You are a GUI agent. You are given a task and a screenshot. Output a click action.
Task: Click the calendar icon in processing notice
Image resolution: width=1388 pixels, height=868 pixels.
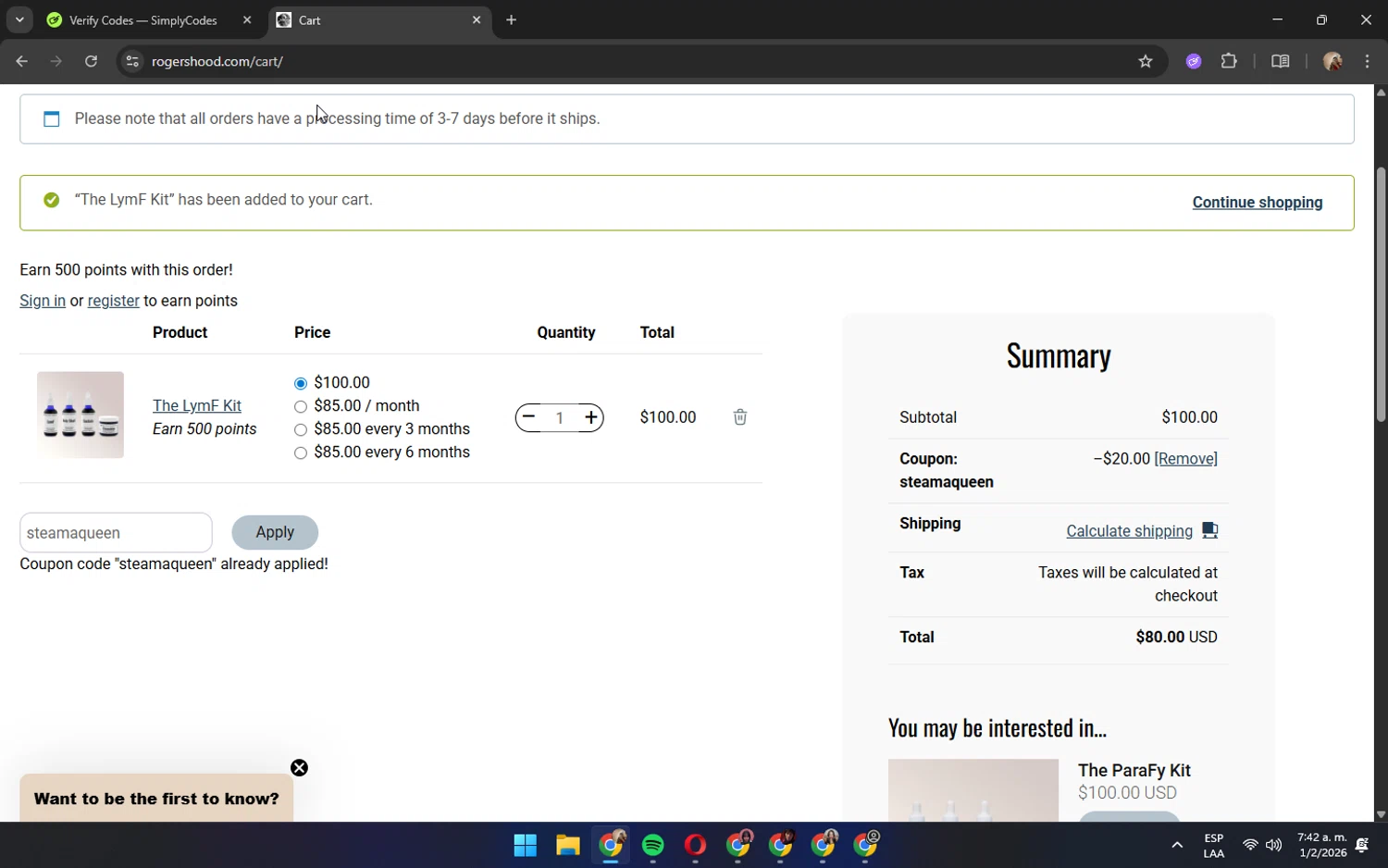[52, 119]
